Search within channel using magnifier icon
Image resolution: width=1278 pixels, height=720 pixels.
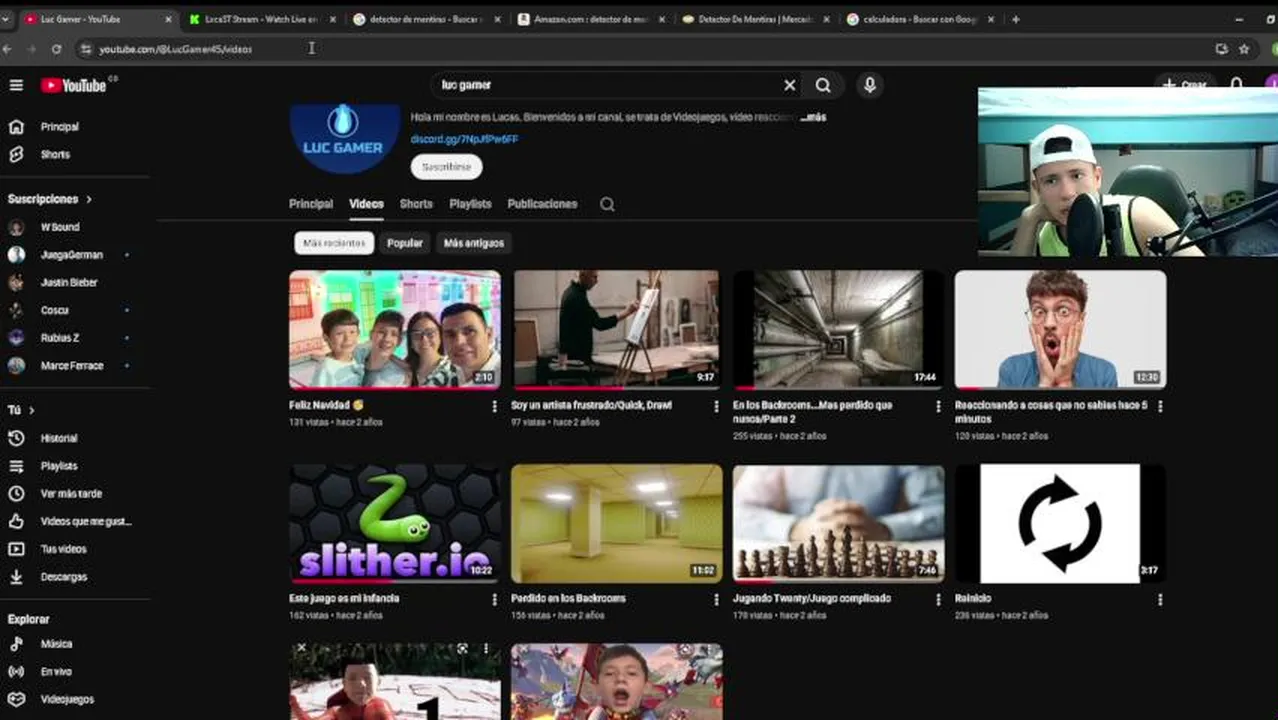click(607, 204)
